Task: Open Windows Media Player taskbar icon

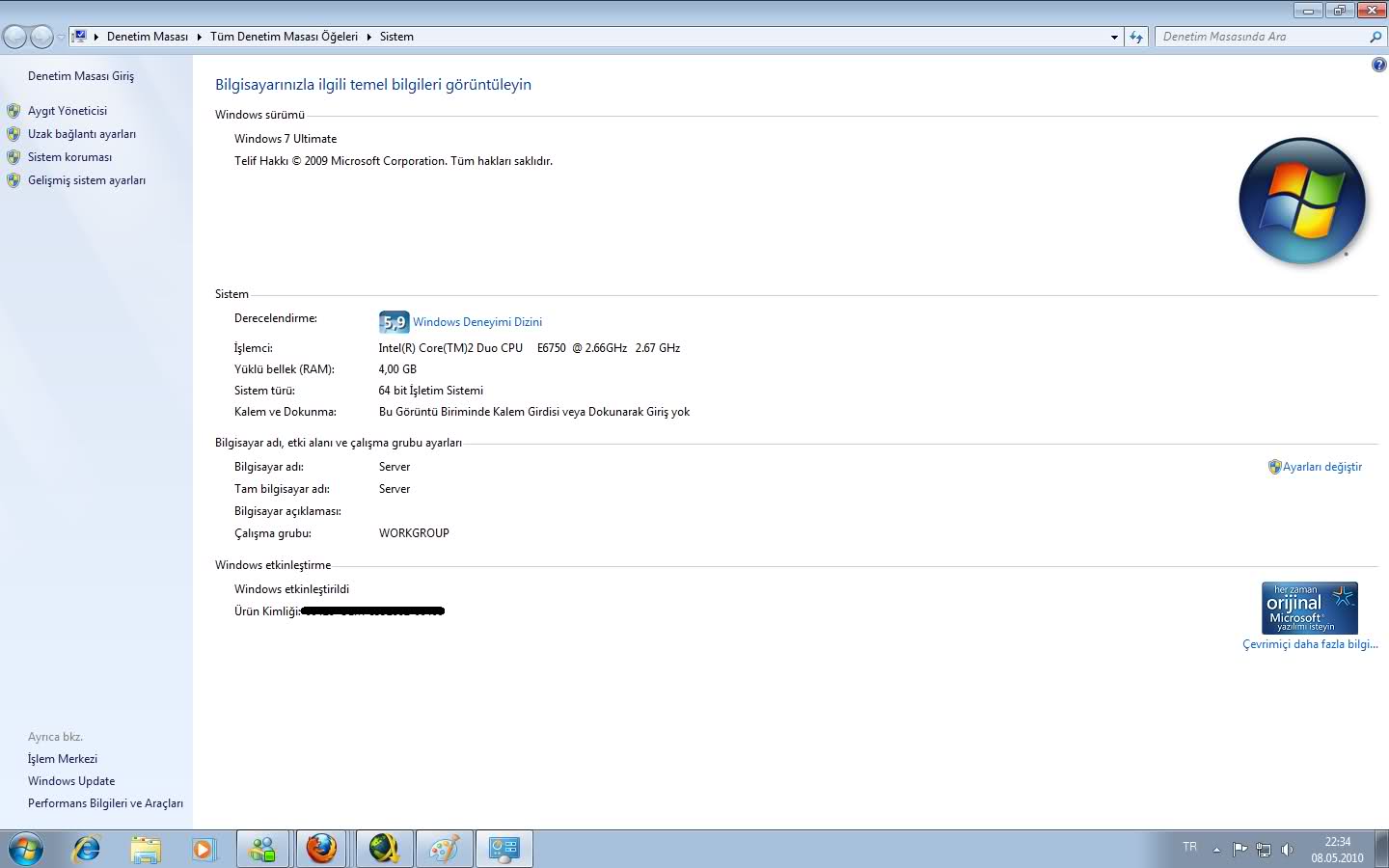Action: pyautogui.click(x=204, y=850)
